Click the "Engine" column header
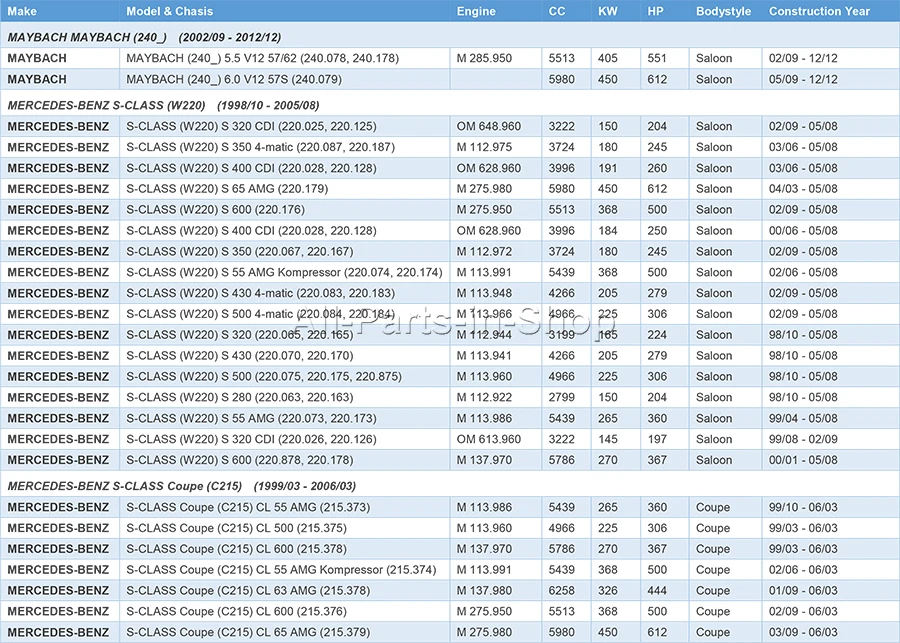This screenshot has width=900, height=643. 476,11
